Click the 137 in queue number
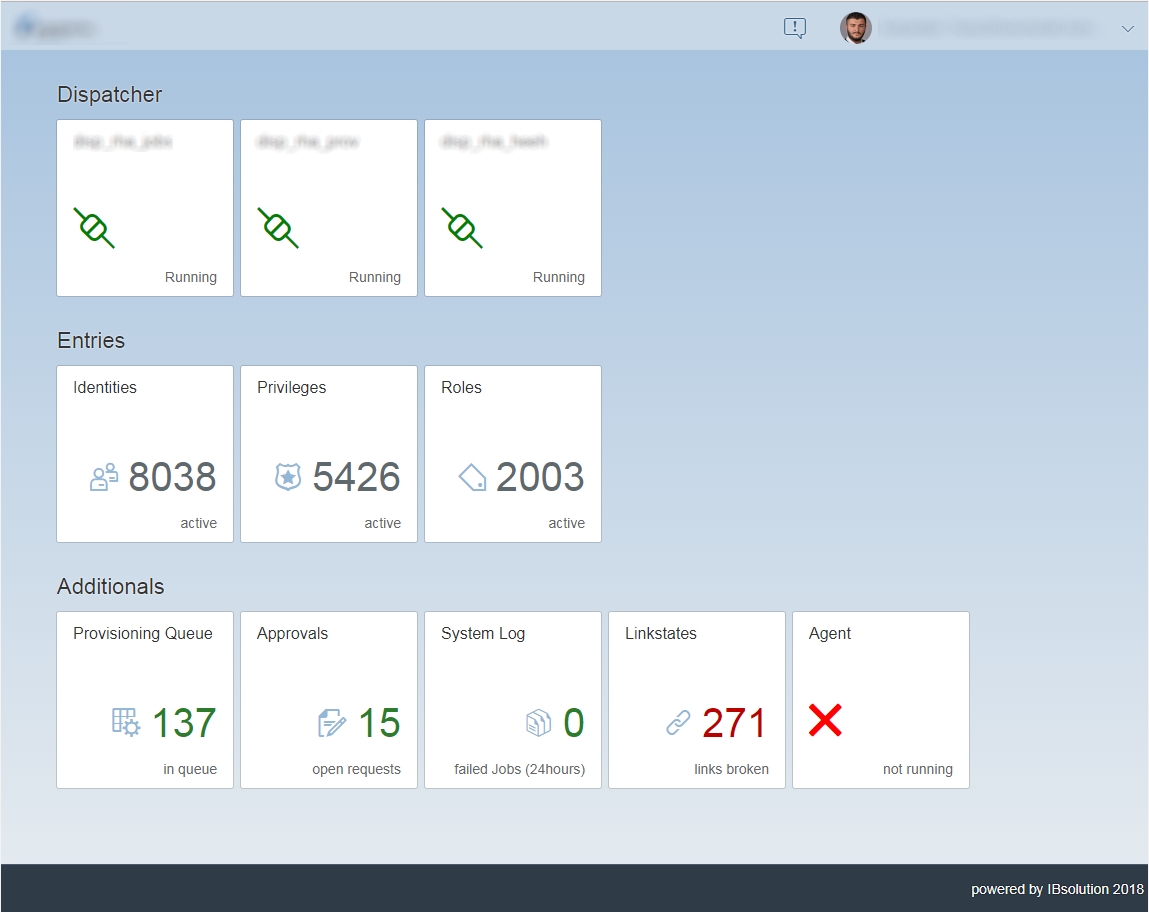 [184, 723]
